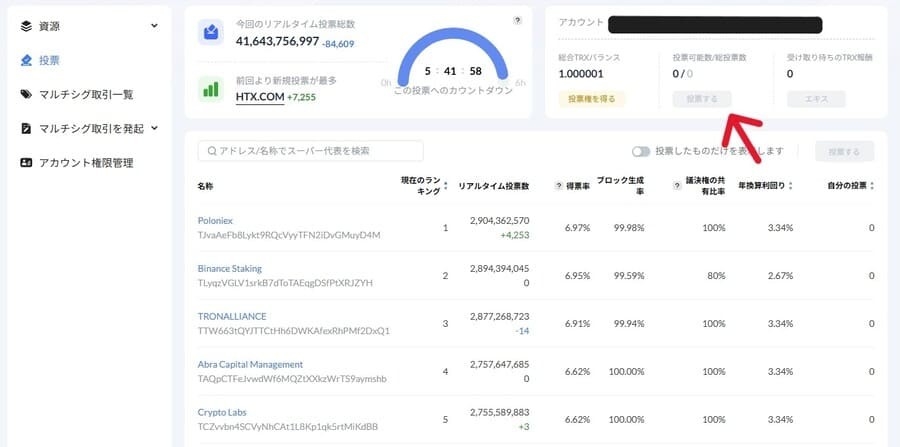Click the 99.59% block rate value
Image resolution: width=900 pixels, height=447 pixels.
(629, 275)
